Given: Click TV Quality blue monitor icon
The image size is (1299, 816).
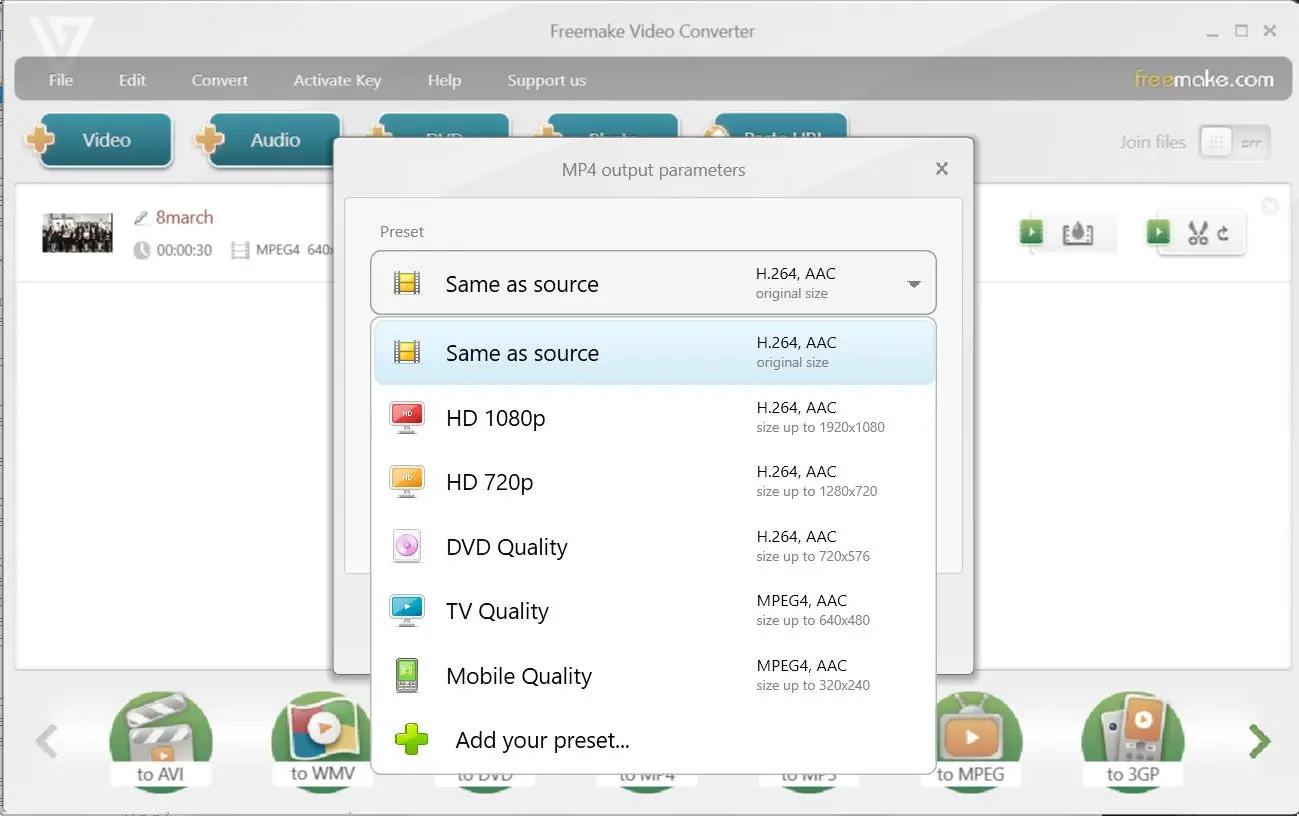Looking at the screenshot, I should [407, 611].
